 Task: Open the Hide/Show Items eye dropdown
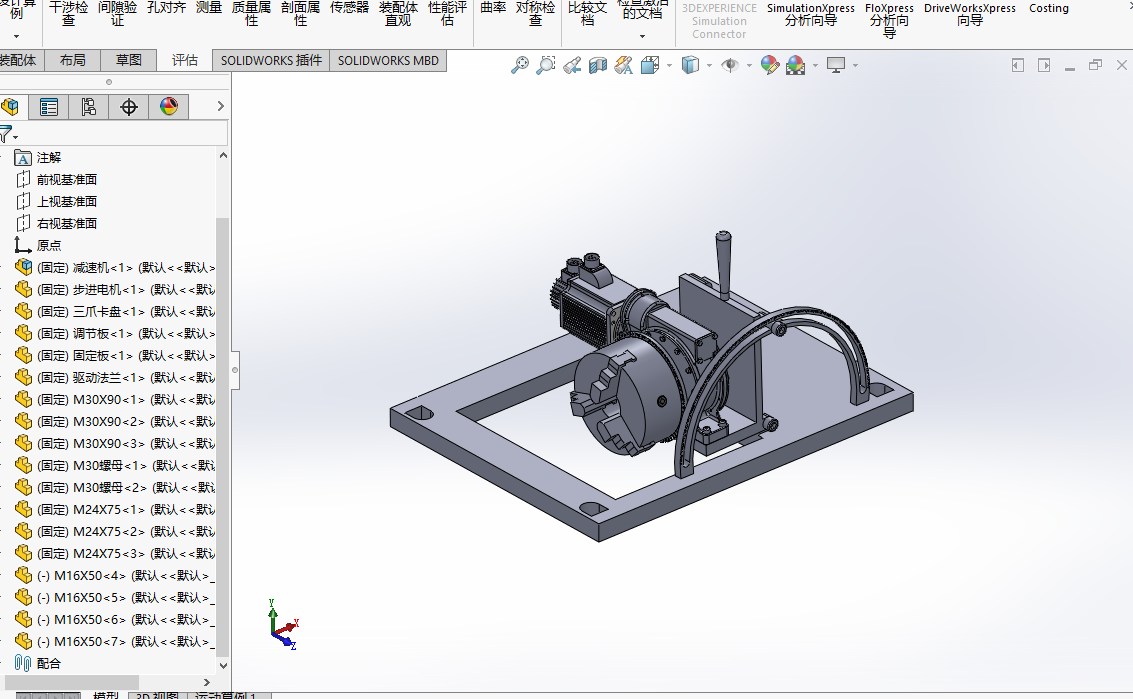tap(735, 66)
